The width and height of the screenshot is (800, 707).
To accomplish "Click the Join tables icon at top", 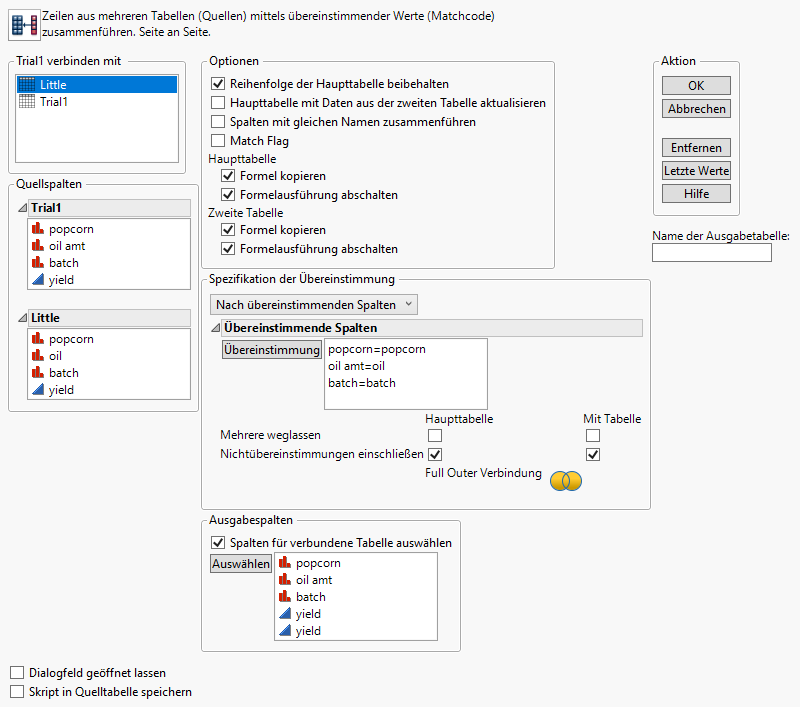I will pyautogui.click(x=24, y=25).
